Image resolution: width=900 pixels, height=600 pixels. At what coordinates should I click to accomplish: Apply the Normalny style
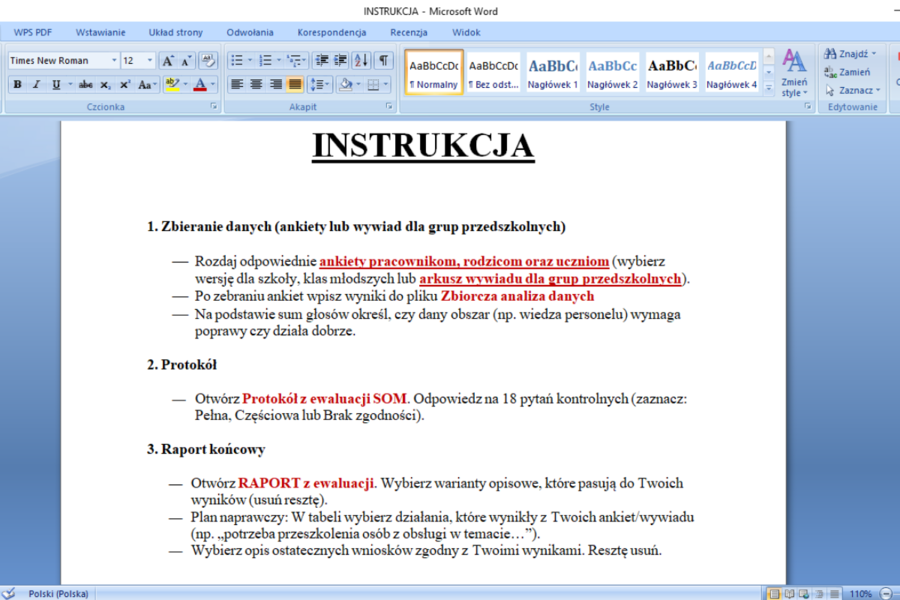click(434, 72)
